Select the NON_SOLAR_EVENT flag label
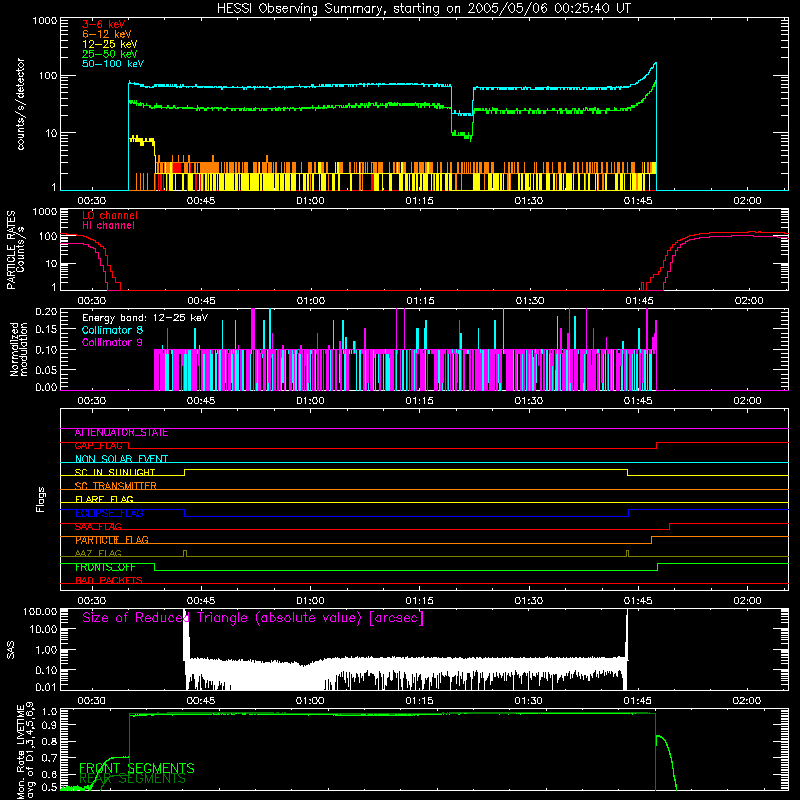This screenshot has width=800, height=800. coord(121,459)
